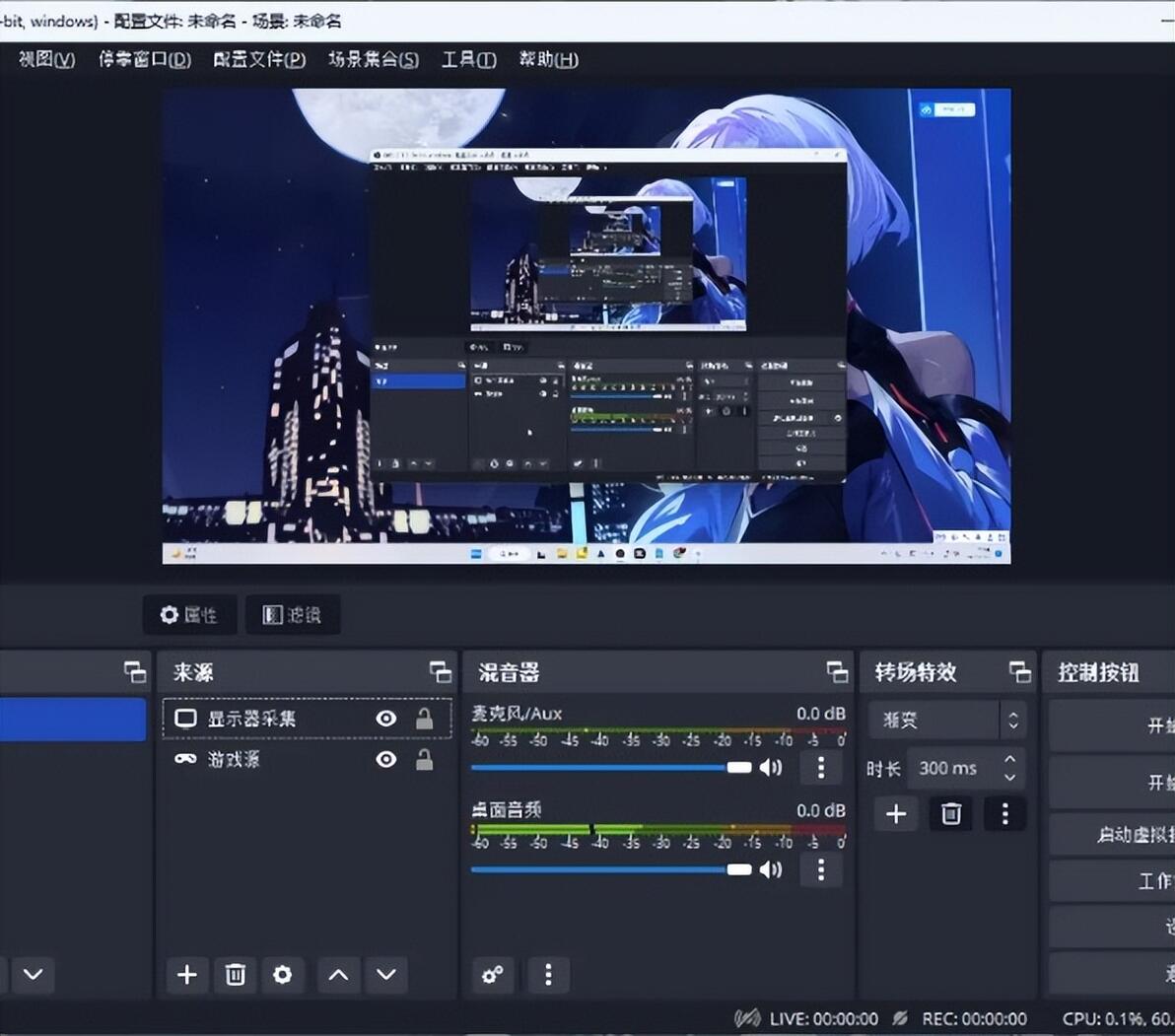
Task: Pop out the 混音器 panel dock icon
Action: coord(837,672)
